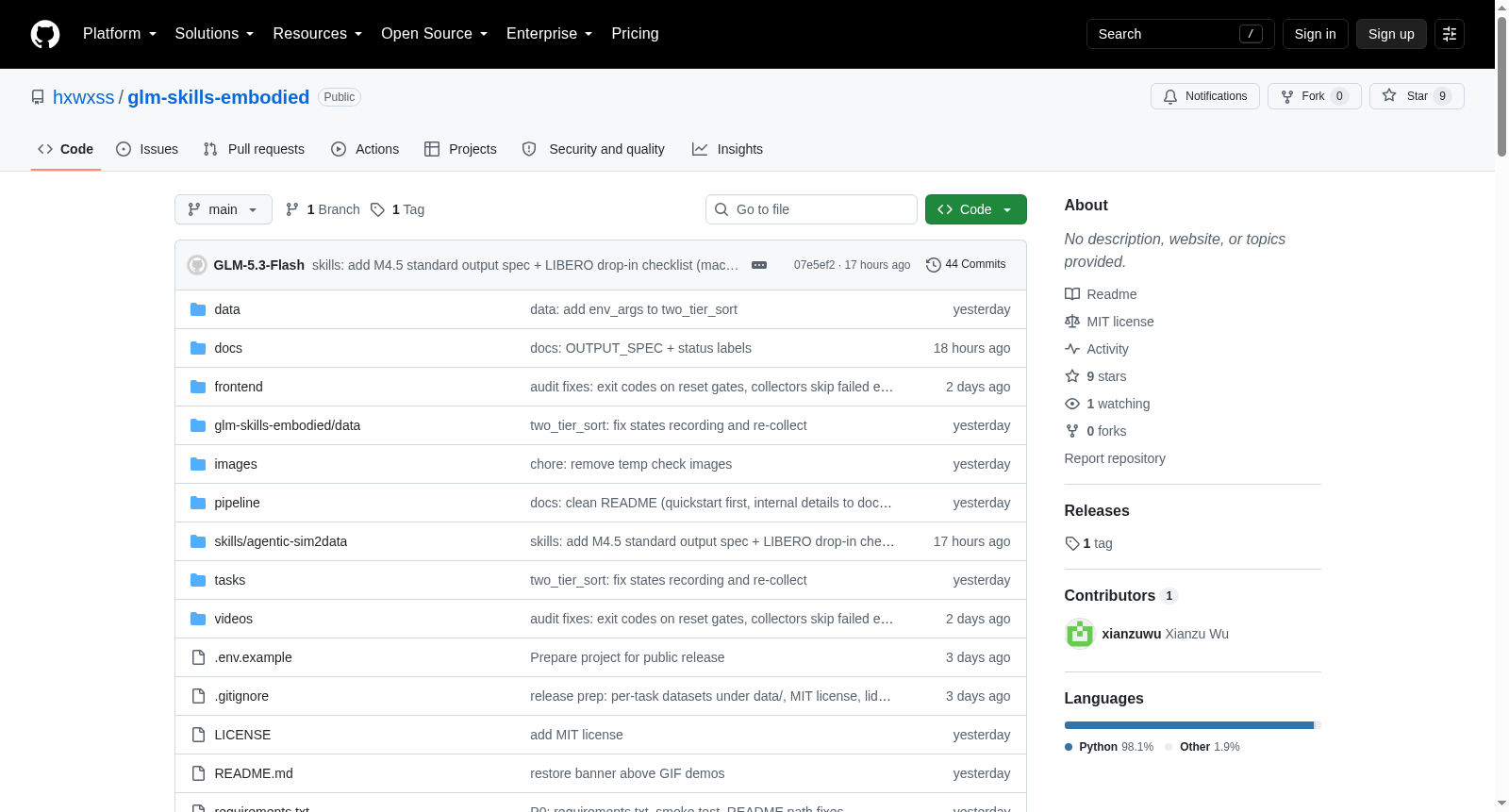This screenshot has height=812, width=1509.
Task: Expand the Resources menu
Action: tap(318, 34)
